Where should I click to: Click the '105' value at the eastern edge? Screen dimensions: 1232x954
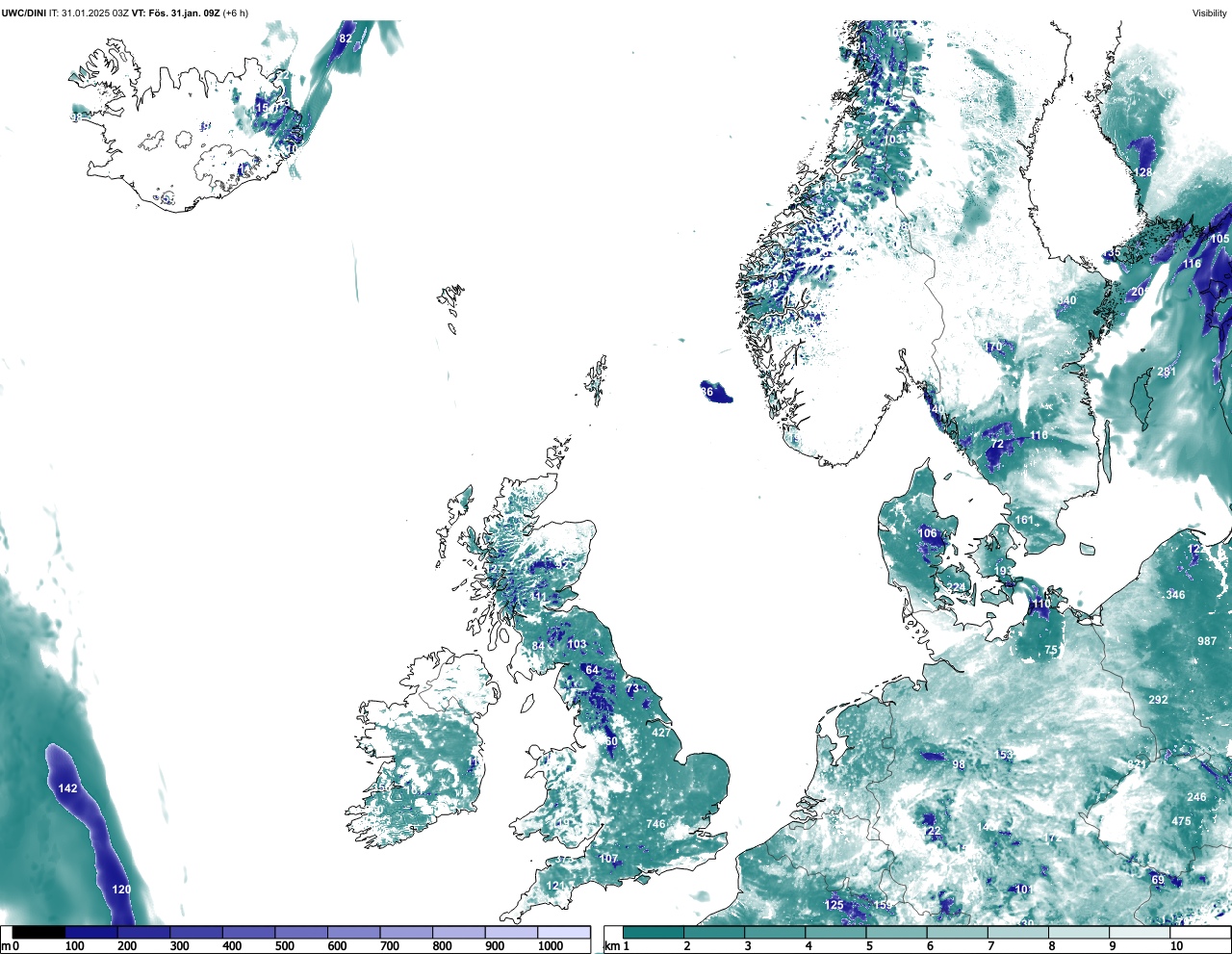click(x=1219, y=239)
